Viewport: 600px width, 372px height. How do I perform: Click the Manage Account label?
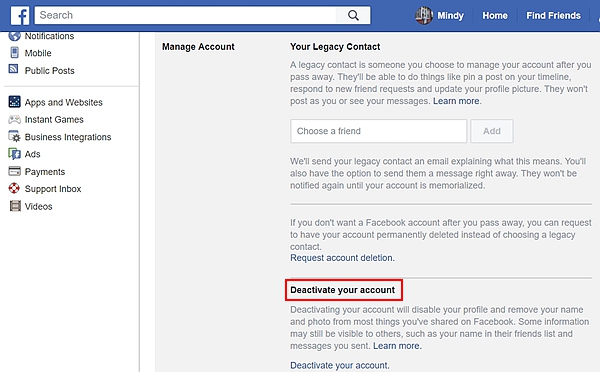coord(198,47)
